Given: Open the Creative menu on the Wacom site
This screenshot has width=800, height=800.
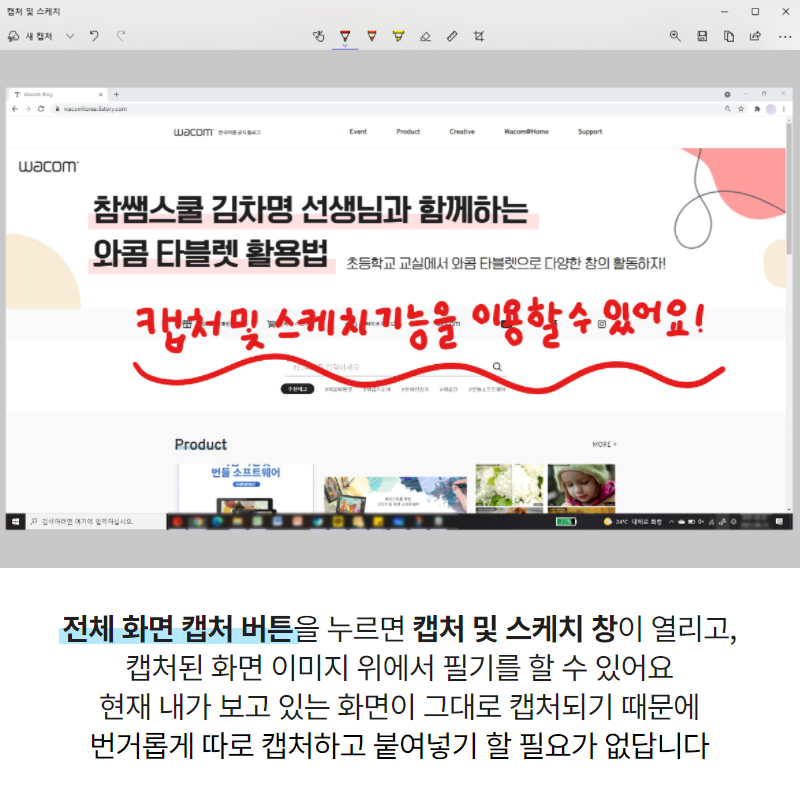Looking at the screenshot, I should pyautogui.click(x=462, y=132).
